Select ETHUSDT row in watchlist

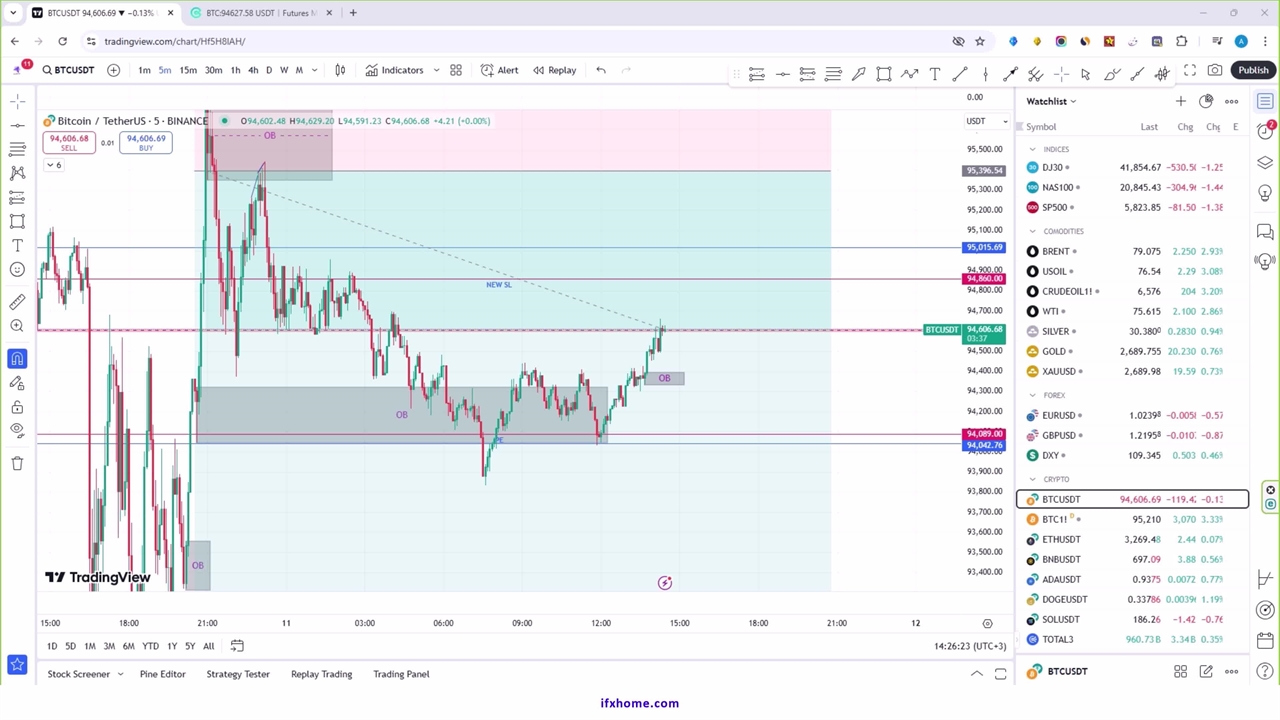1133,539
